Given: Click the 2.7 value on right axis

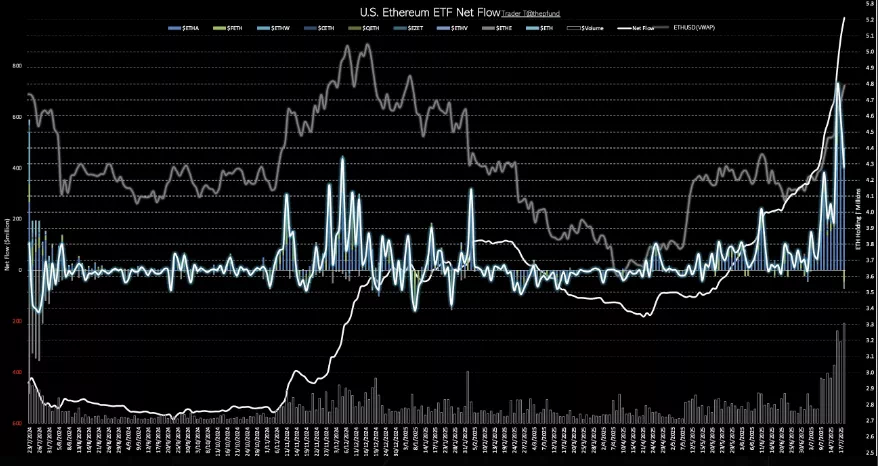Looking at the screenshot, I should tap(870, 420).
